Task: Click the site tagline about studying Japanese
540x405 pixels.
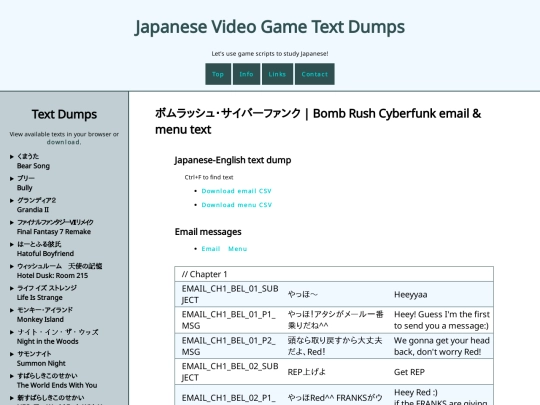Action: pyautogui.click(x=270, y=54)
